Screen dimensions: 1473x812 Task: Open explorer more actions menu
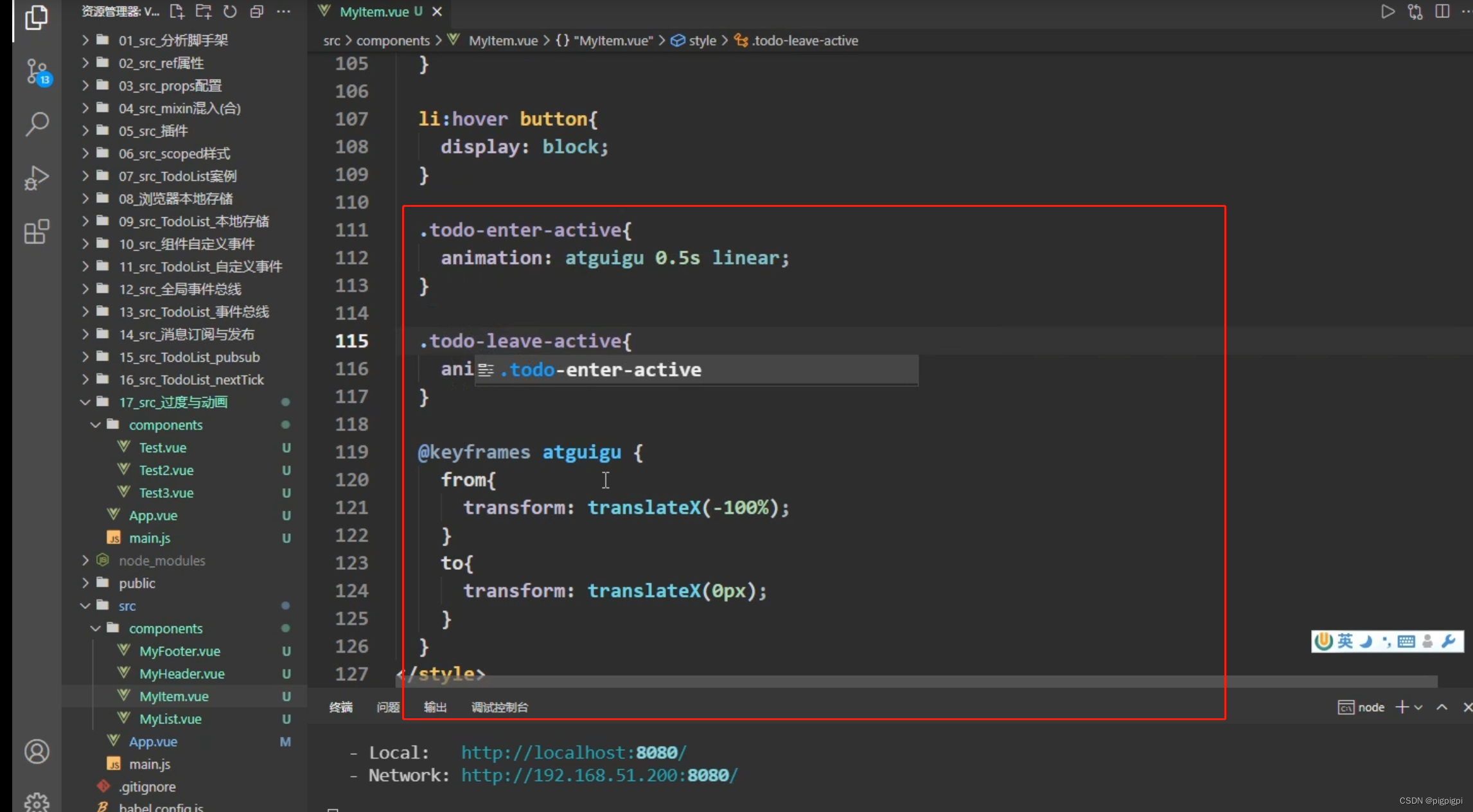283,12
